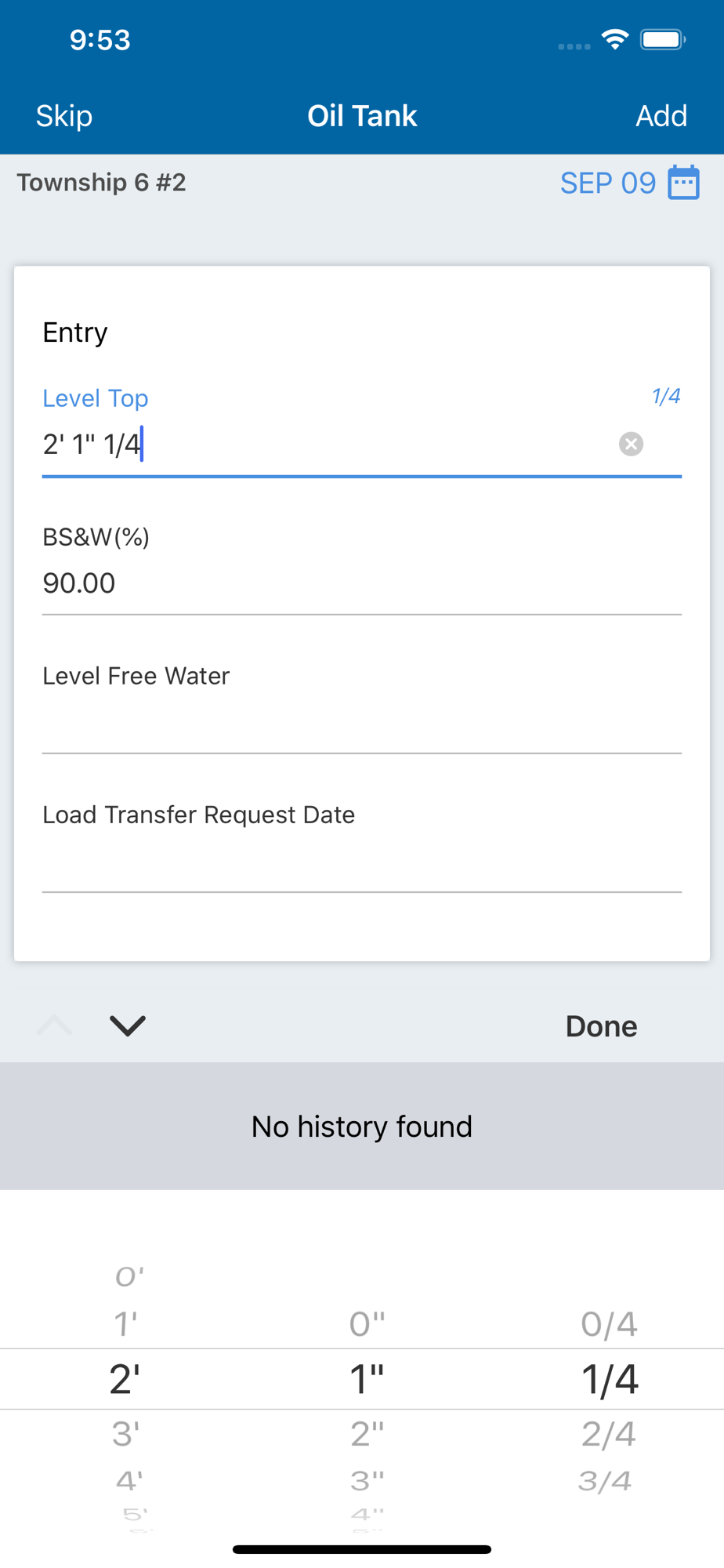
Task: Open the calendar date picker icon
Action: tap(683, 183)
